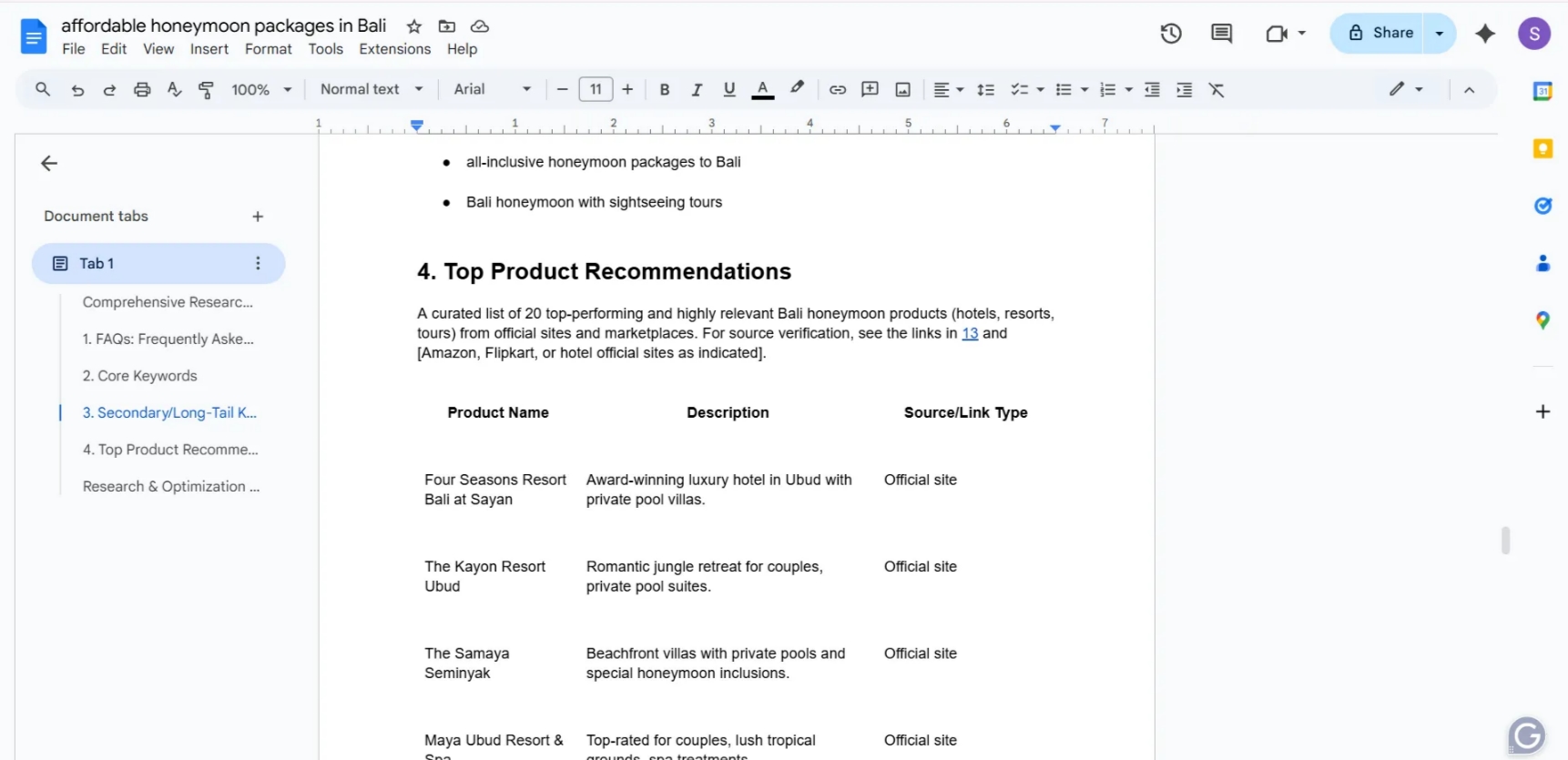Screen dimensions: 1568x760
Task: Open Google Tasks side panel
Action: [1543, 206]
